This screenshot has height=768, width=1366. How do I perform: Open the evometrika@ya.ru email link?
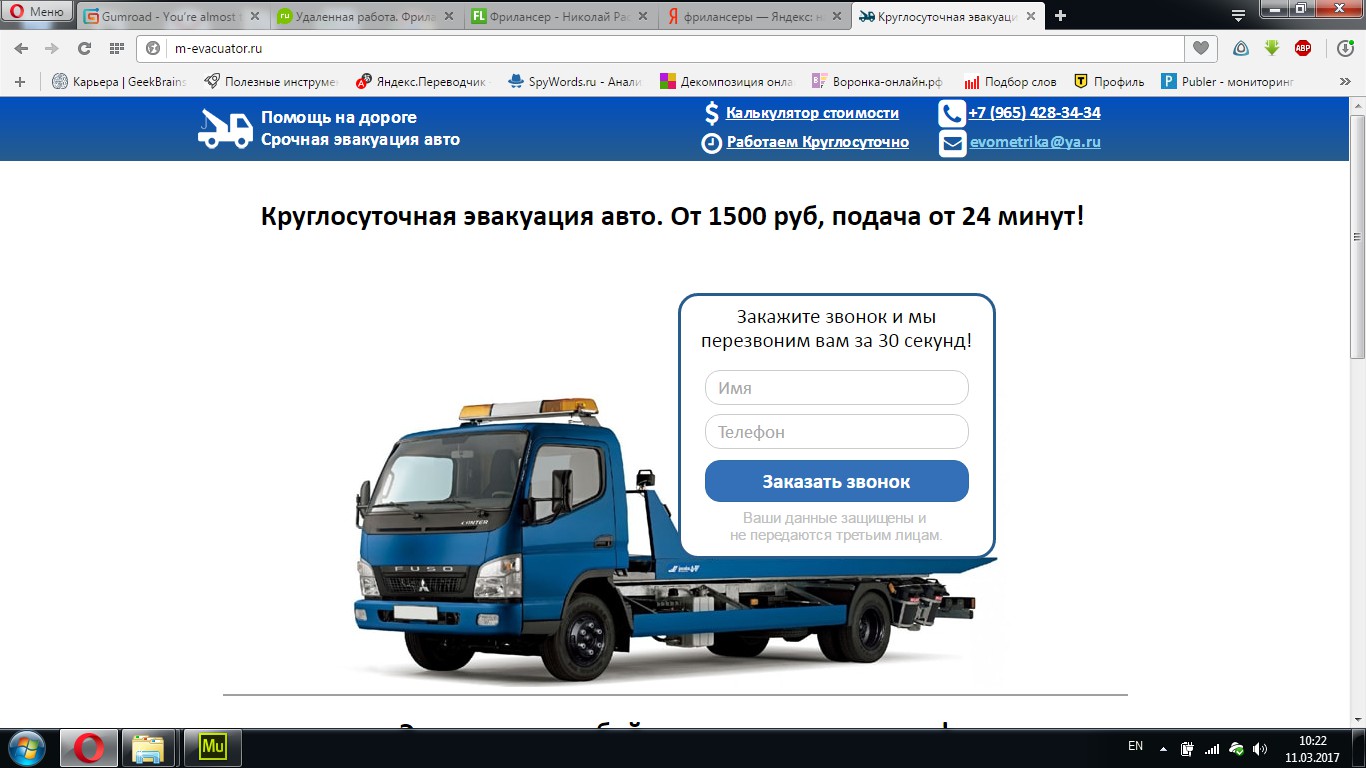(x=1035, y=142)
